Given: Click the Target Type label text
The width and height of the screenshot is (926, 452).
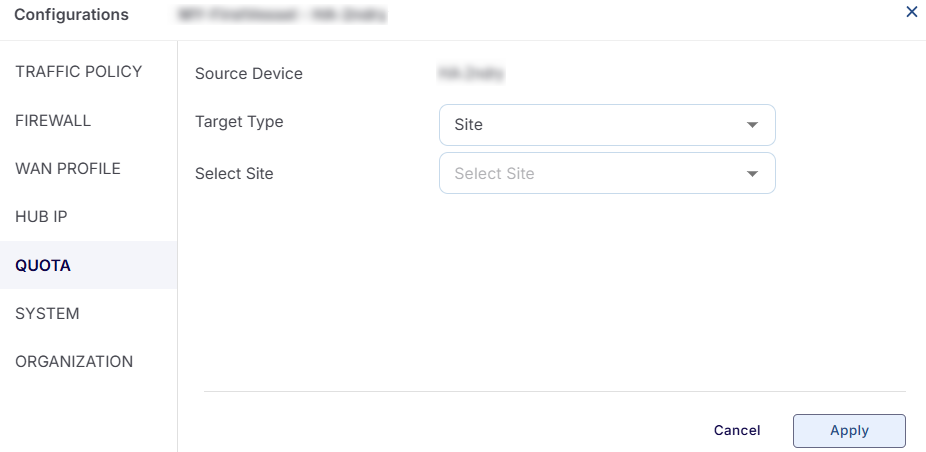Looking at the screenshot, I should 239,122.
